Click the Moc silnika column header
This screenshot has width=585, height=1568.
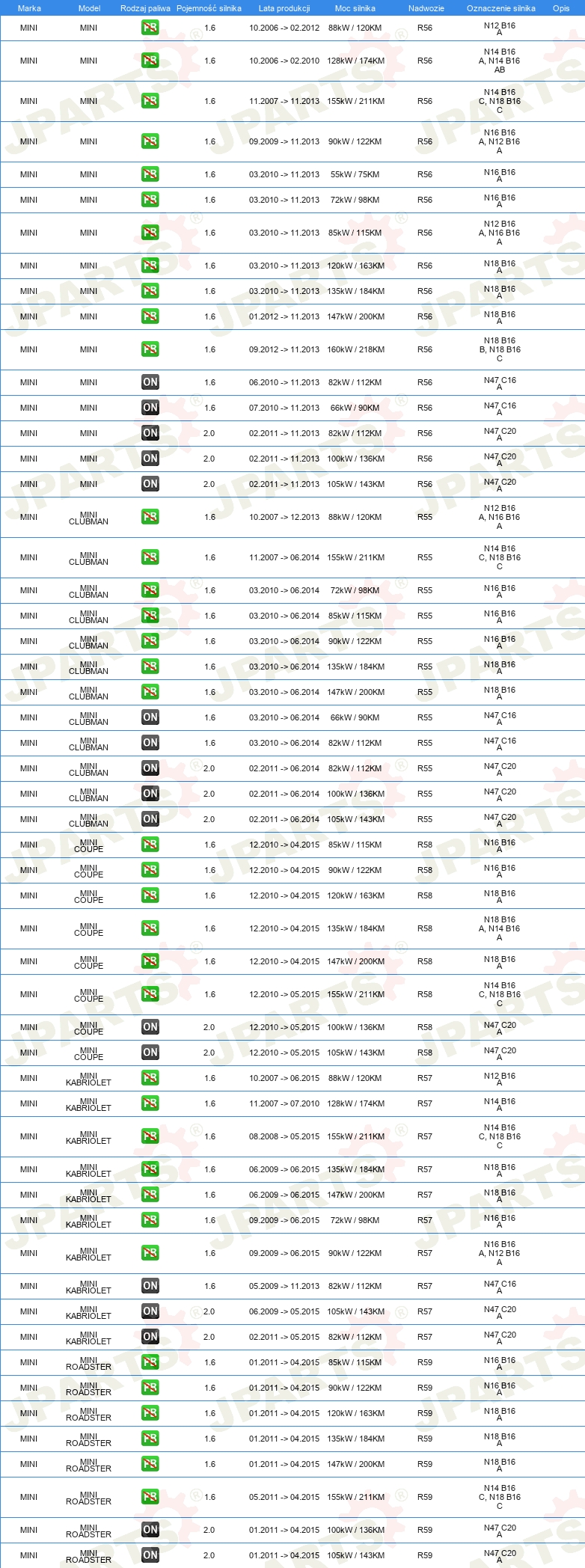coord(355,8)
